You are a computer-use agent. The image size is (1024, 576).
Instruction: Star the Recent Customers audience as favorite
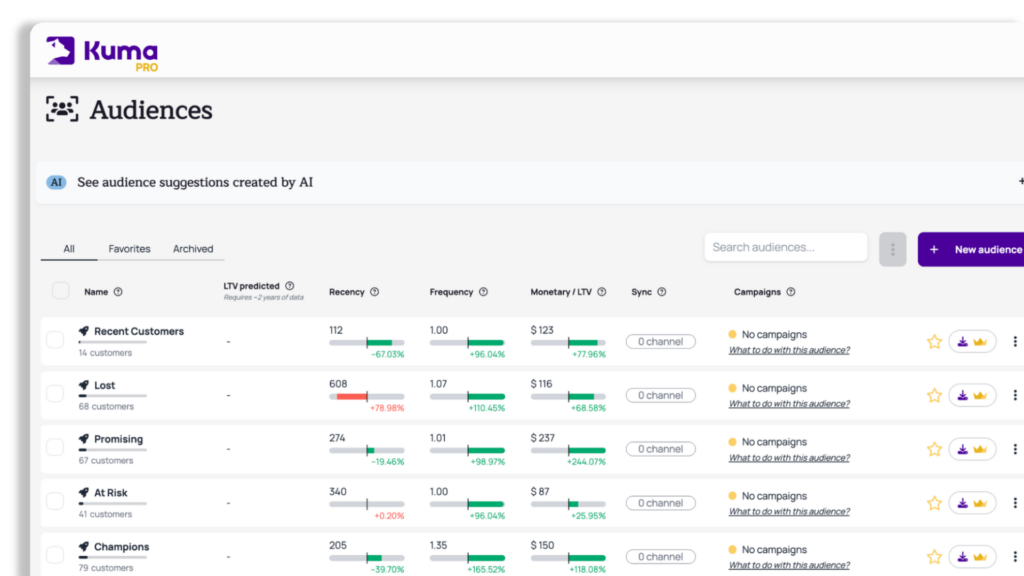934,342
